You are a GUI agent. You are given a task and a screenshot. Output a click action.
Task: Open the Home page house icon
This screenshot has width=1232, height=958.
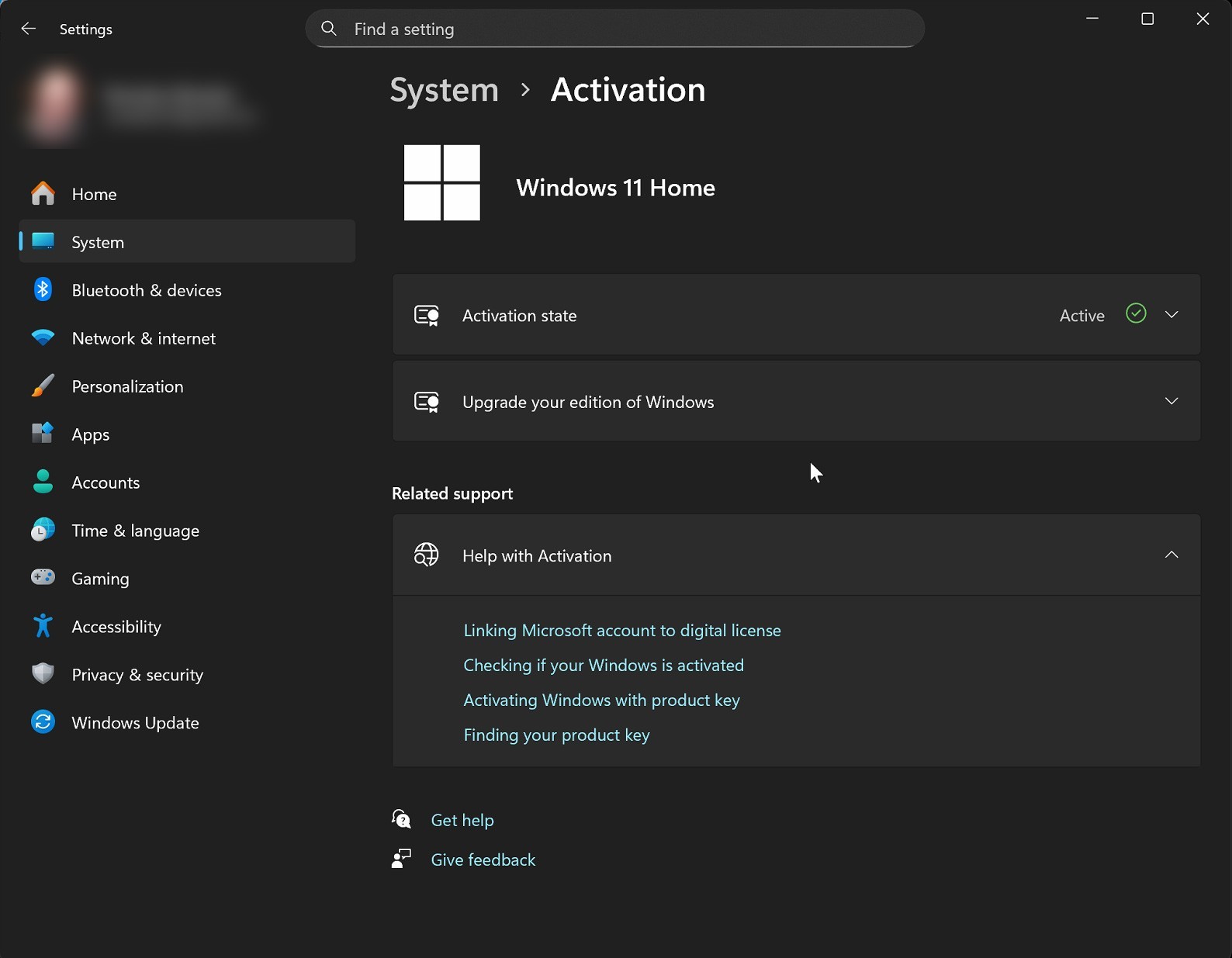pyautogui.click(x=43, y=194)
